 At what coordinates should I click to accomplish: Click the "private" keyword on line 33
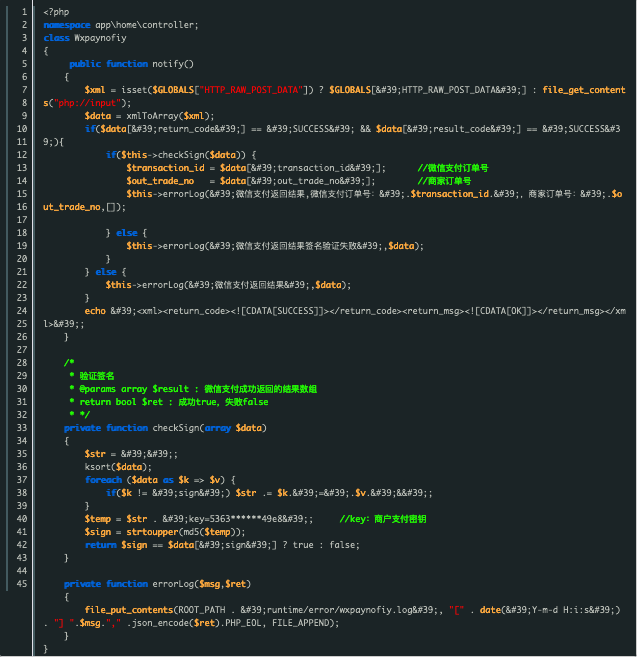pyautogui.click(x=83, y=428)
